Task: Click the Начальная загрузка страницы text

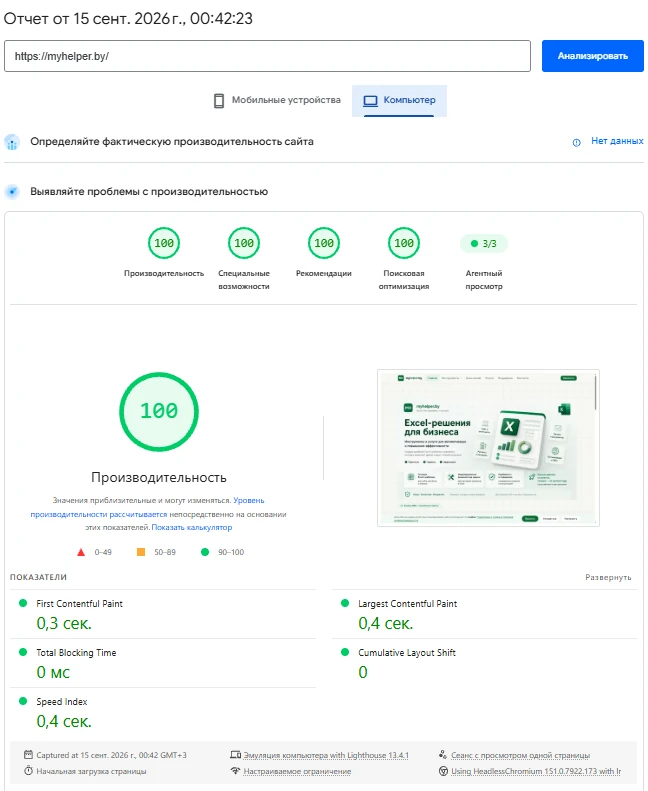Action: click(91, 771)
